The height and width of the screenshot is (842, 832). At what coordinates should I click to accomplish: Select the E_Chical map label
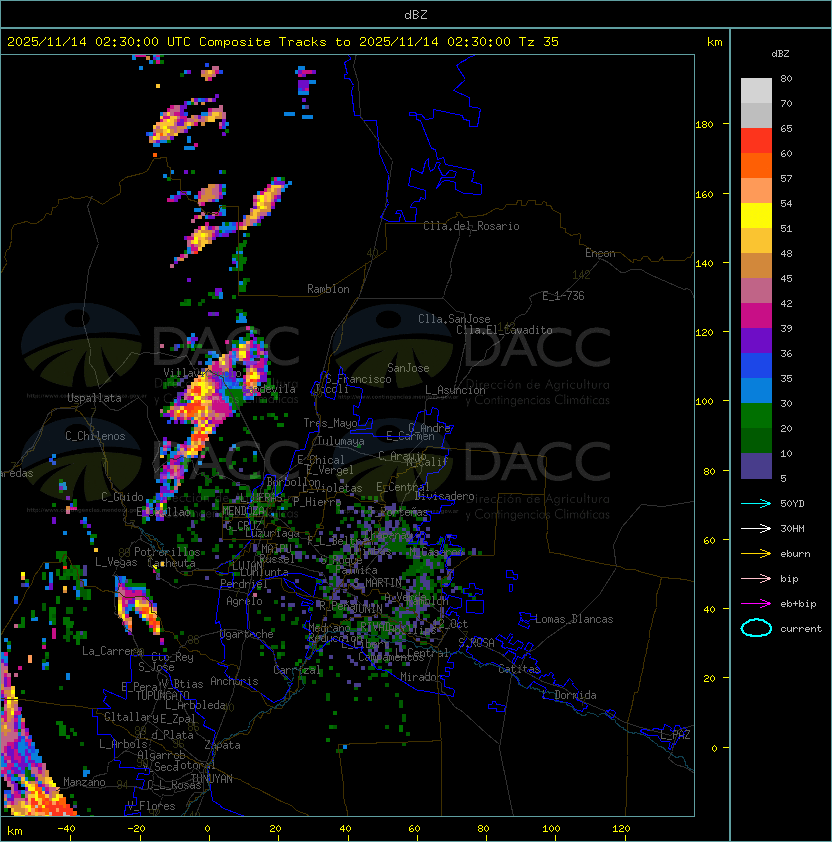pos(321,460)
